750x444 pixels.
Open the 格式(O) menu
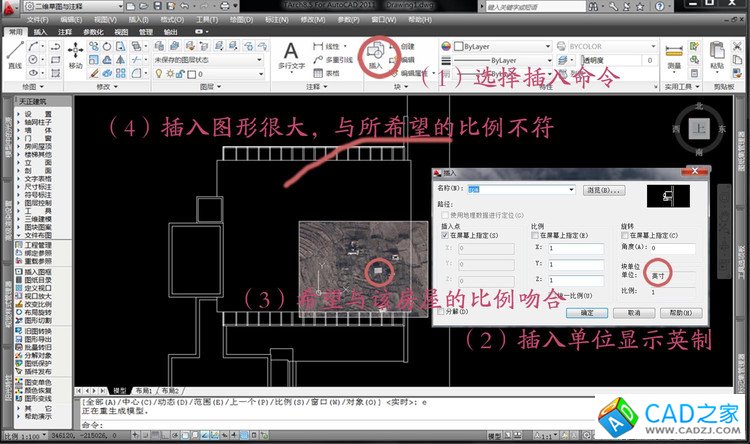[x=172, y=20]
